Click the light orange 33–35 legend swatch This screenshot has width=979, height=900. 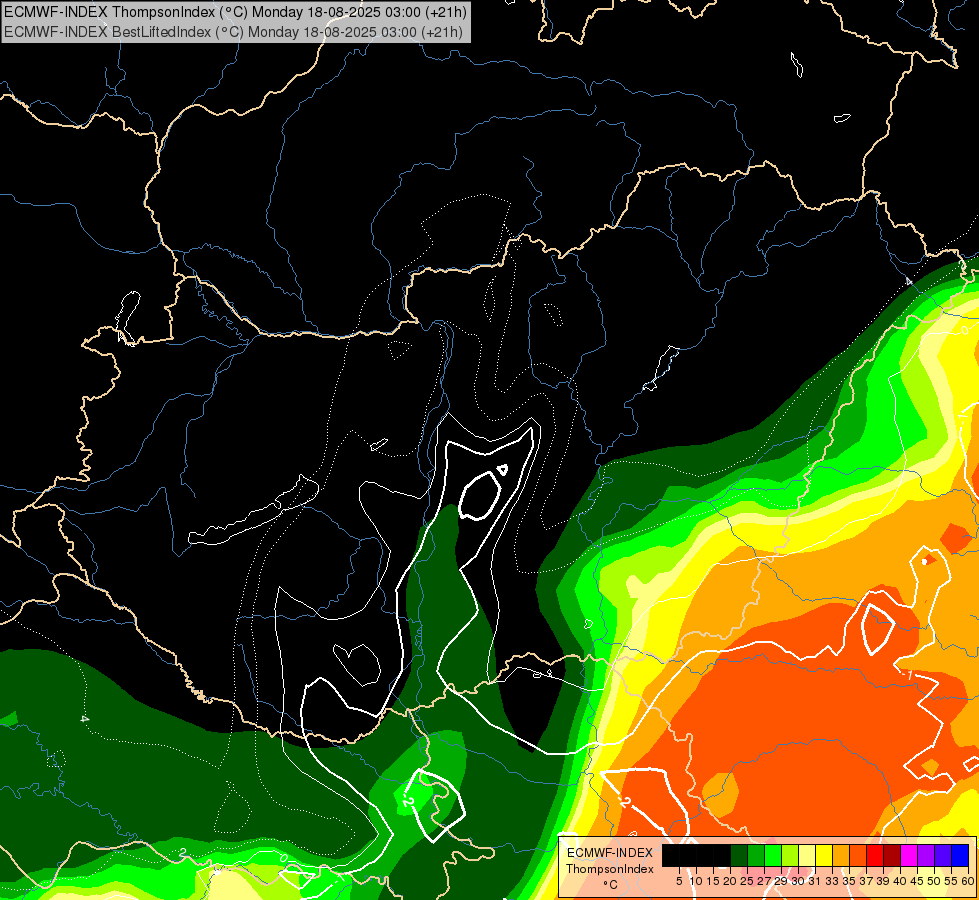(841, 855)
